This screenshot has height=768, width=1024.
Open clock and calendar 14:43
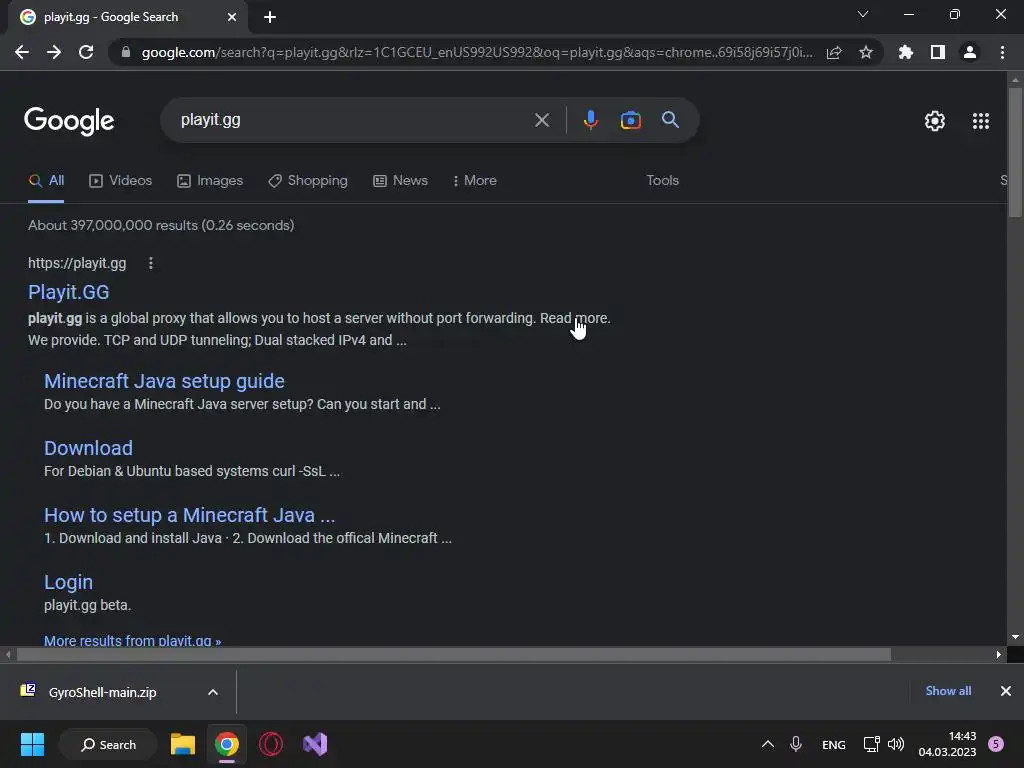coord(947,744)
